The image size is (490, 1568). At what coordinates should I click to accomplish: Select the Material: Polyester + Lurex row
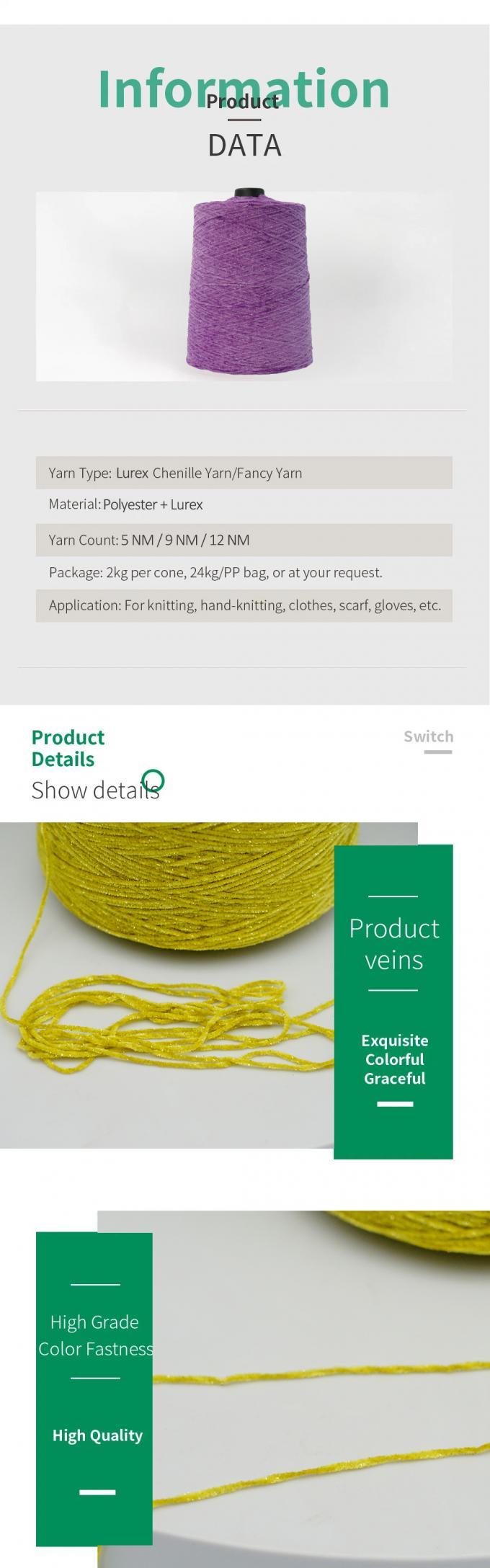(x=244, y=504)
